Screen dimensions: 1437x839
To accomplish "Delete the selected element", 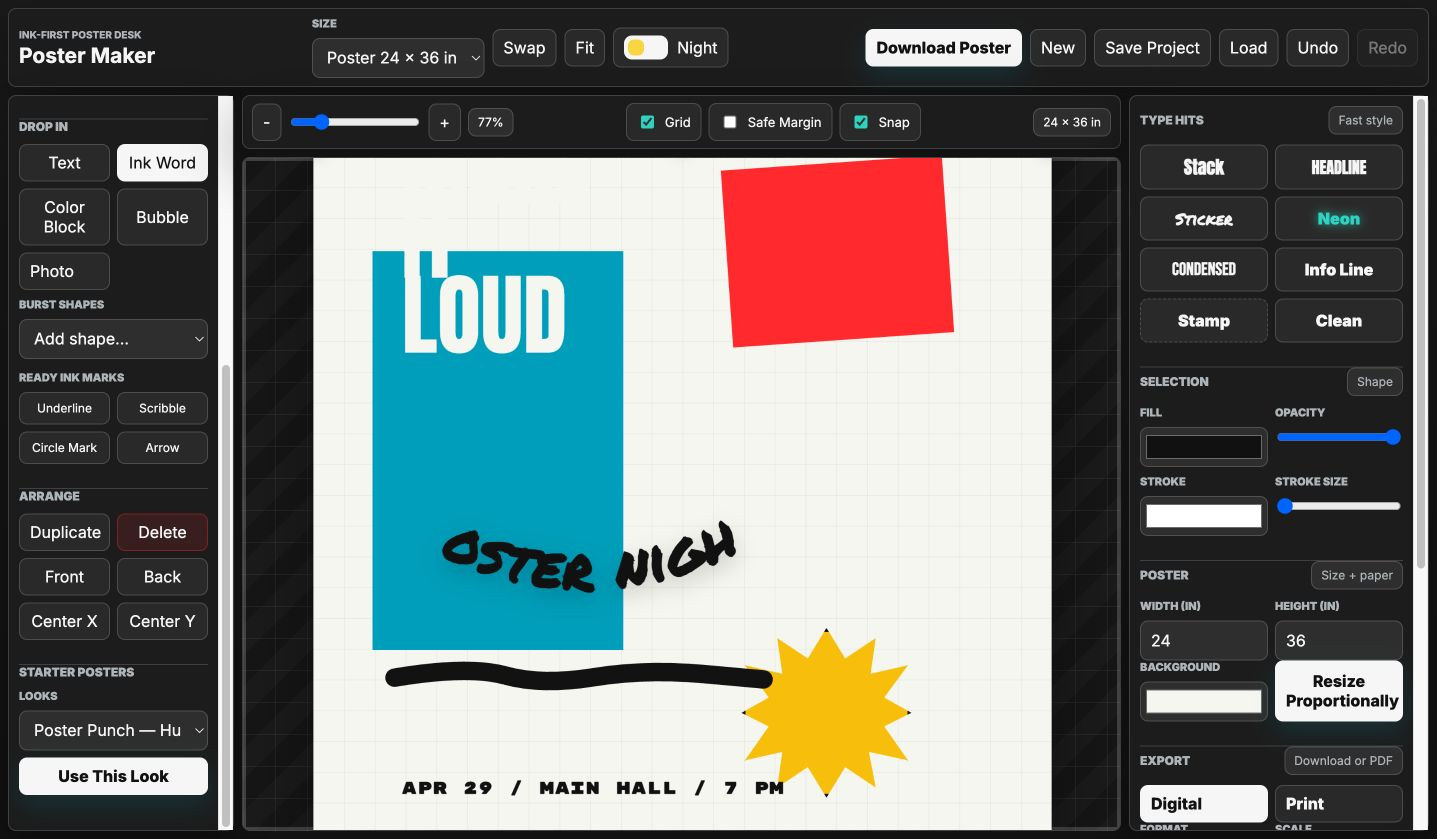I will point(162,532).
